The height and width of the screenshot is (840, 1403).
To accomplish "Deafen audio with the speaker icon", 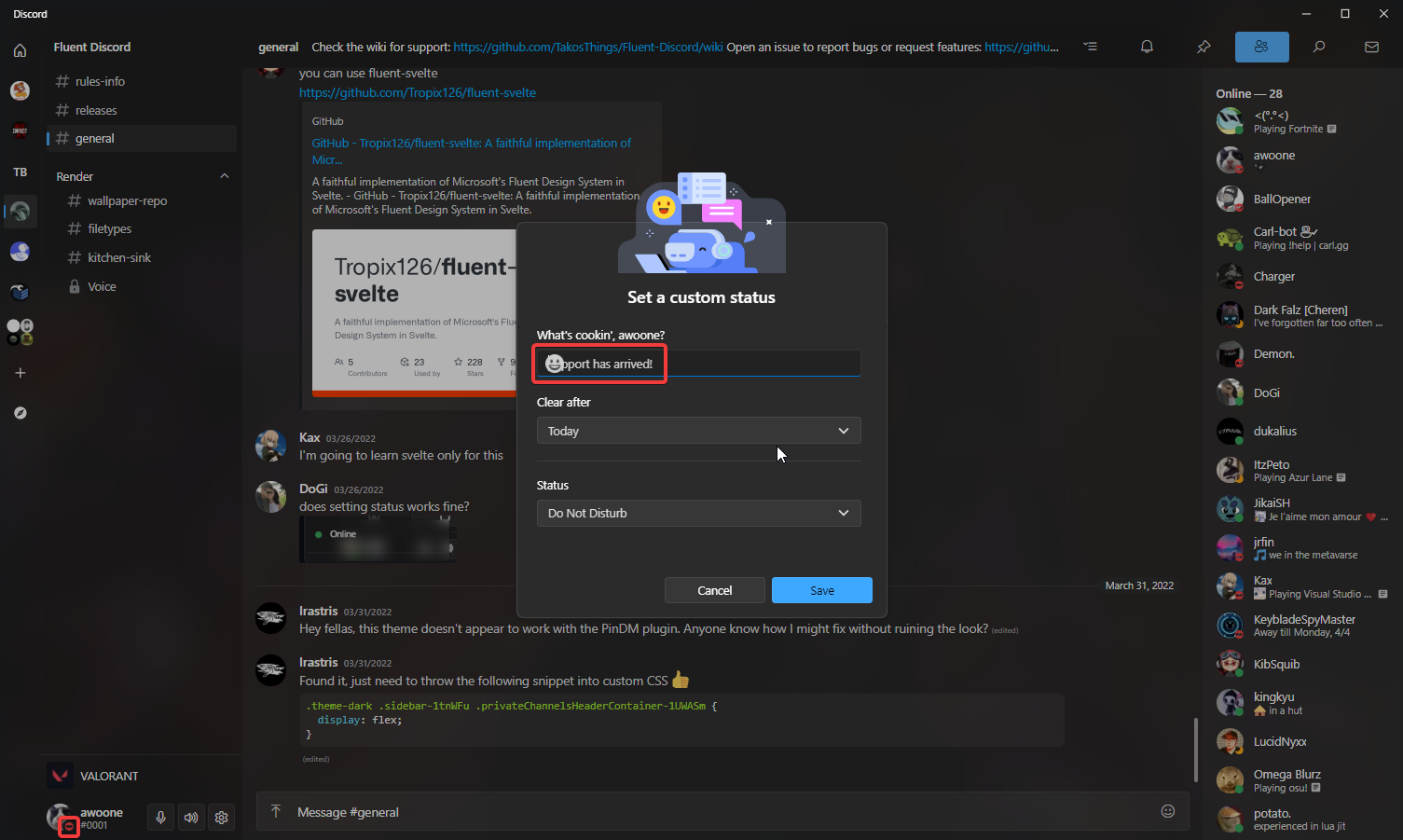I will [191, 817].
